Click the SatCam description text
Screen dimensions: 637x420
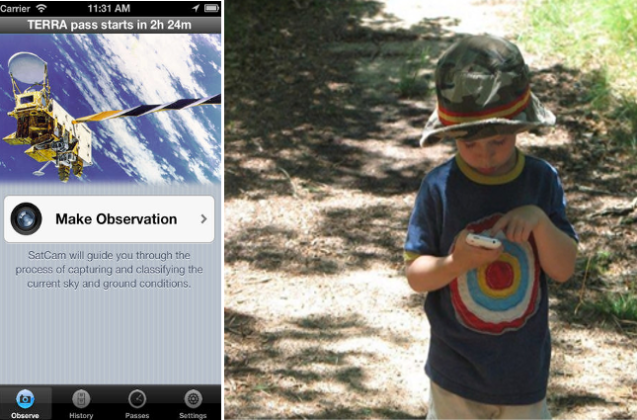tap(109, 269)
